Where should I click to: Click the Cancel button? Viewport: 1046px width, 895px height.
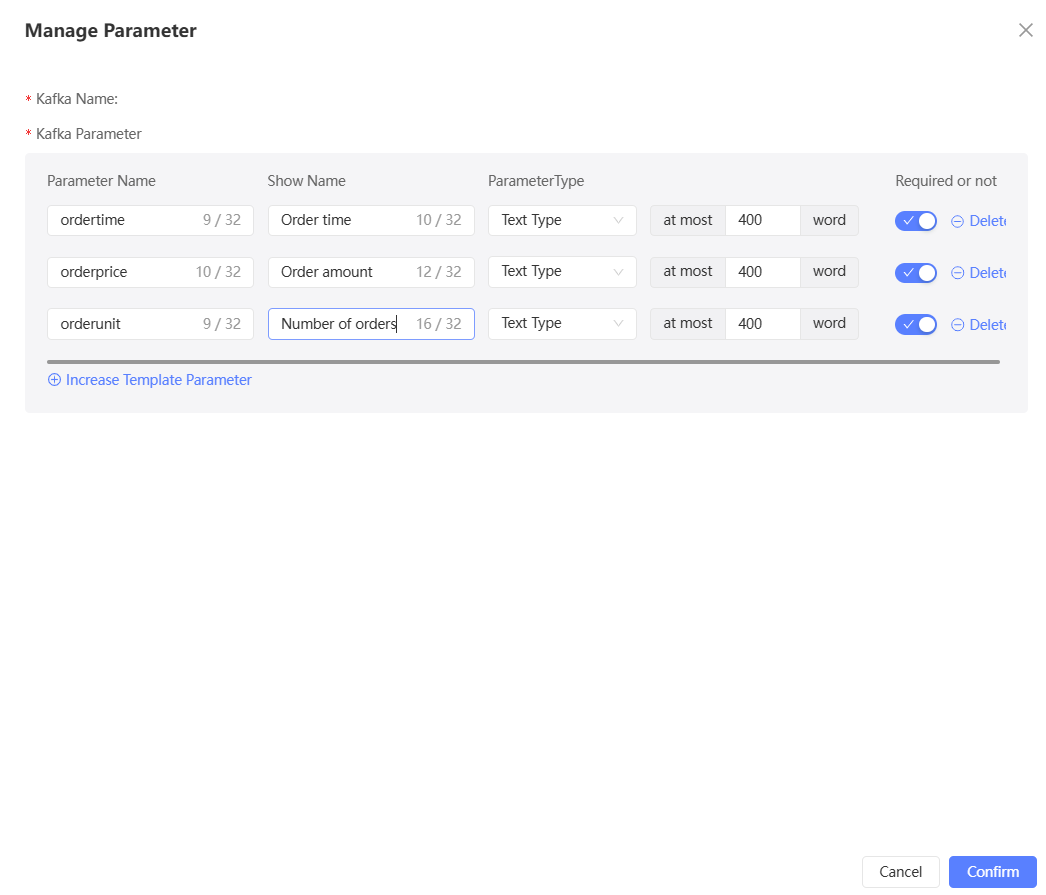pos(900,872)
